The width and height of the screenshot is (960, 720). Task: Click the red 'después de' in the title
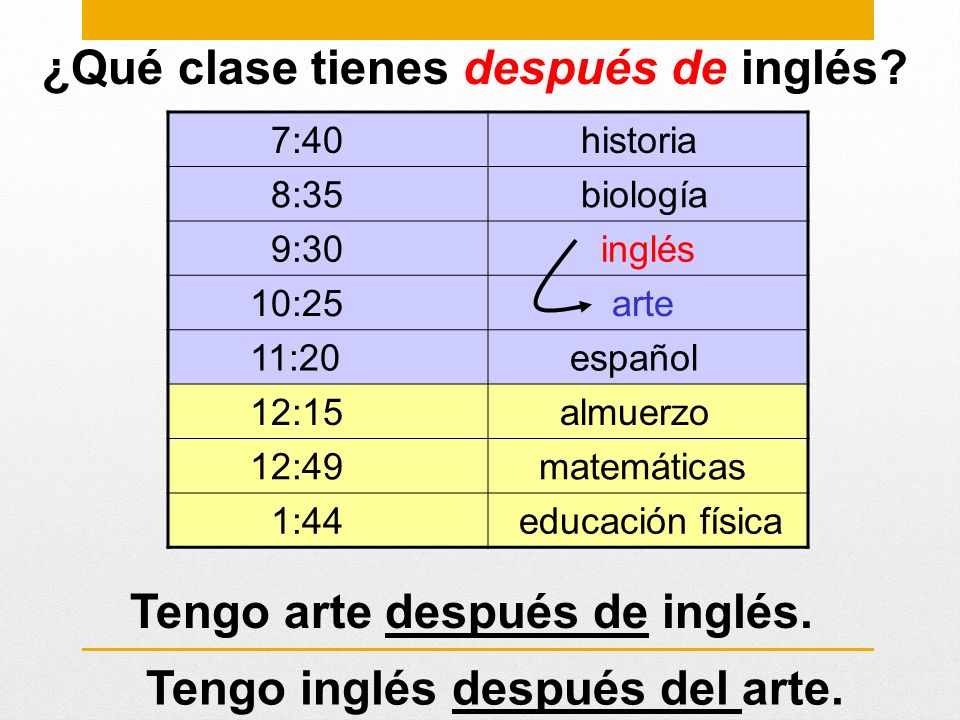pos(596,69)
